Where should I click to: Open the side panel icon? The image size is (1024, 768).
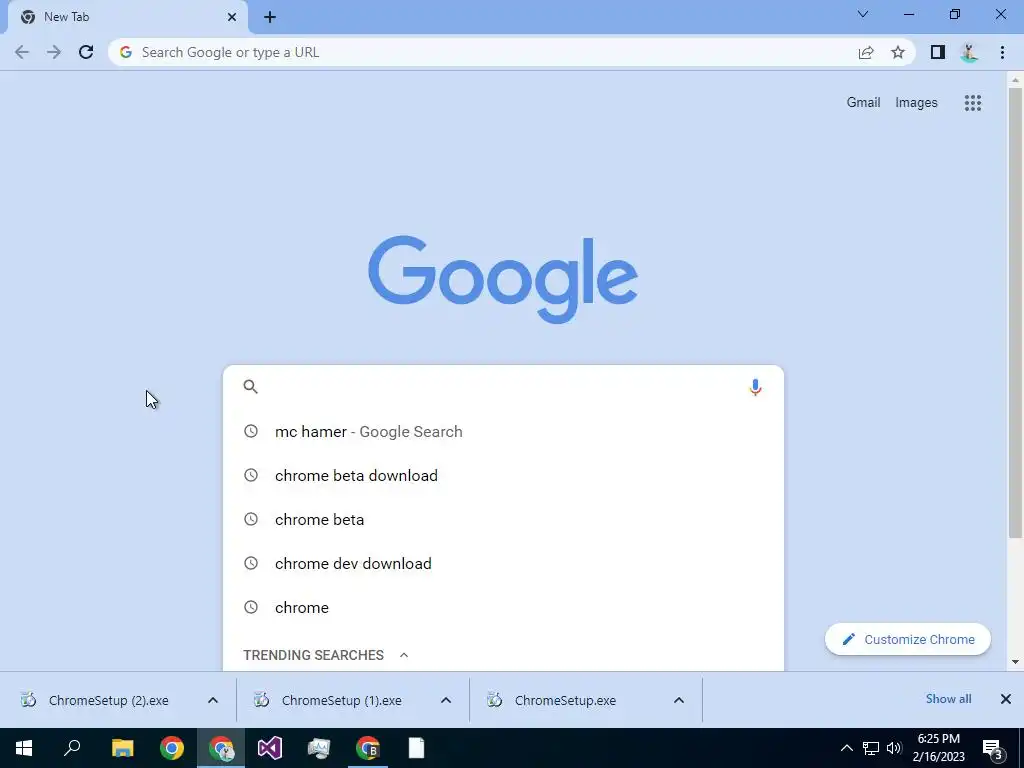(938, 52)
